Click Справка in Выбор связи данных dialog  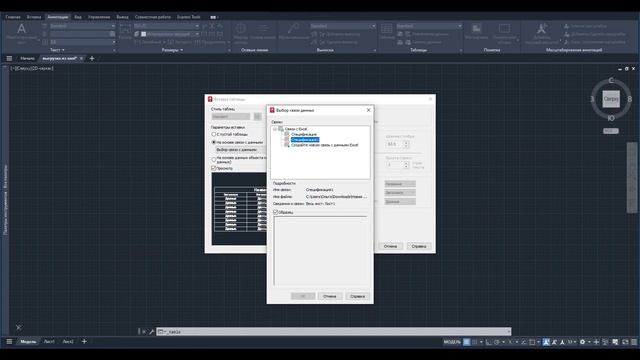[358, 296]
